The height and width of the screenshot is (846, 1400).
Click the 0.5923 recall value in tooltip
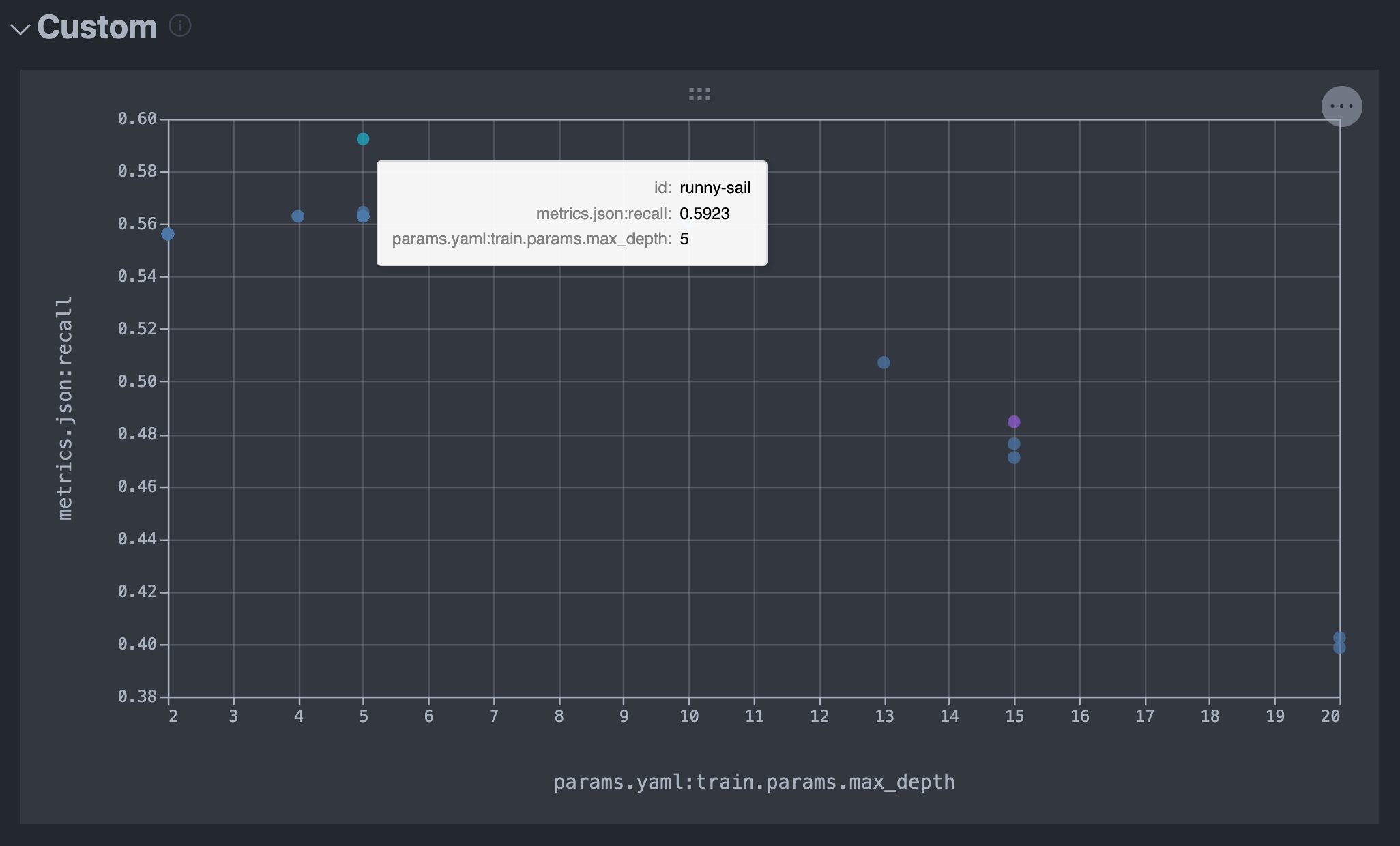pos(705,214)
